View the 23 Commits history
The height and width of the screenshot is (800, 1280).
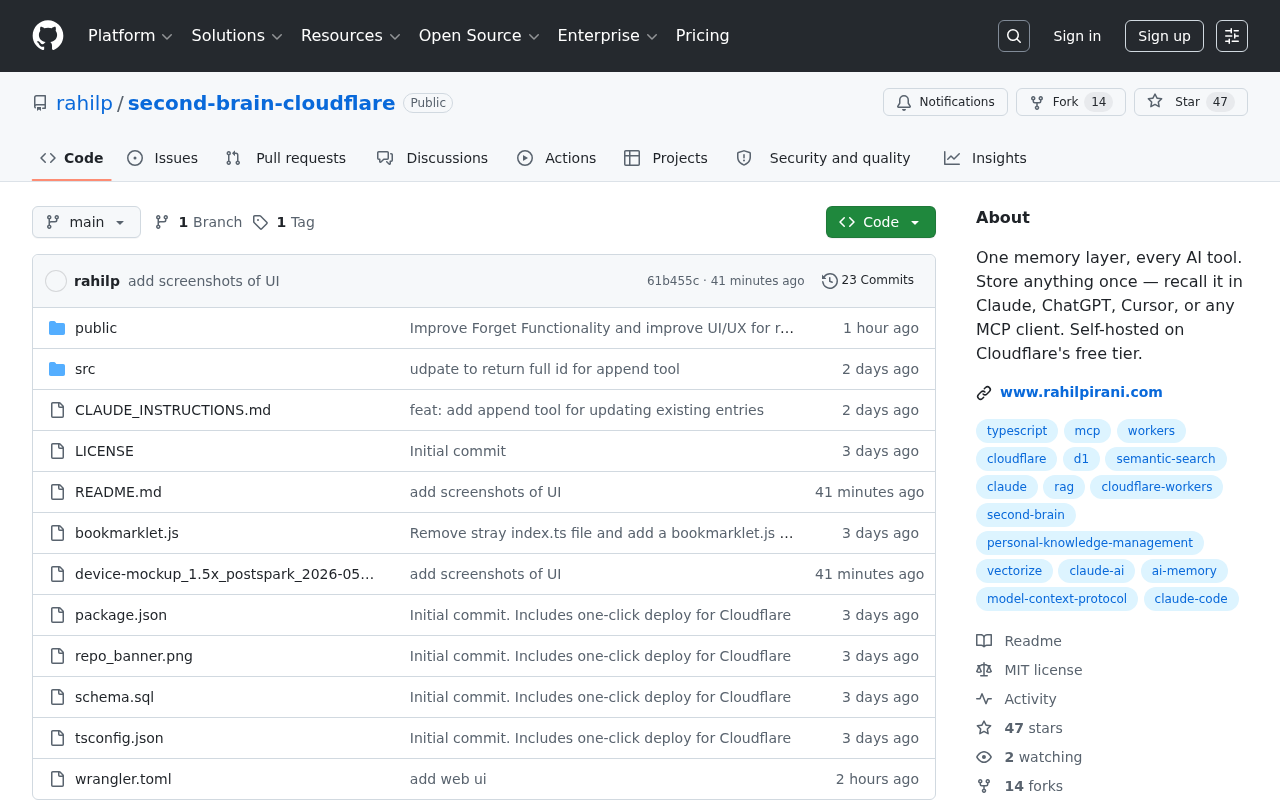click(x=868, y=281)
